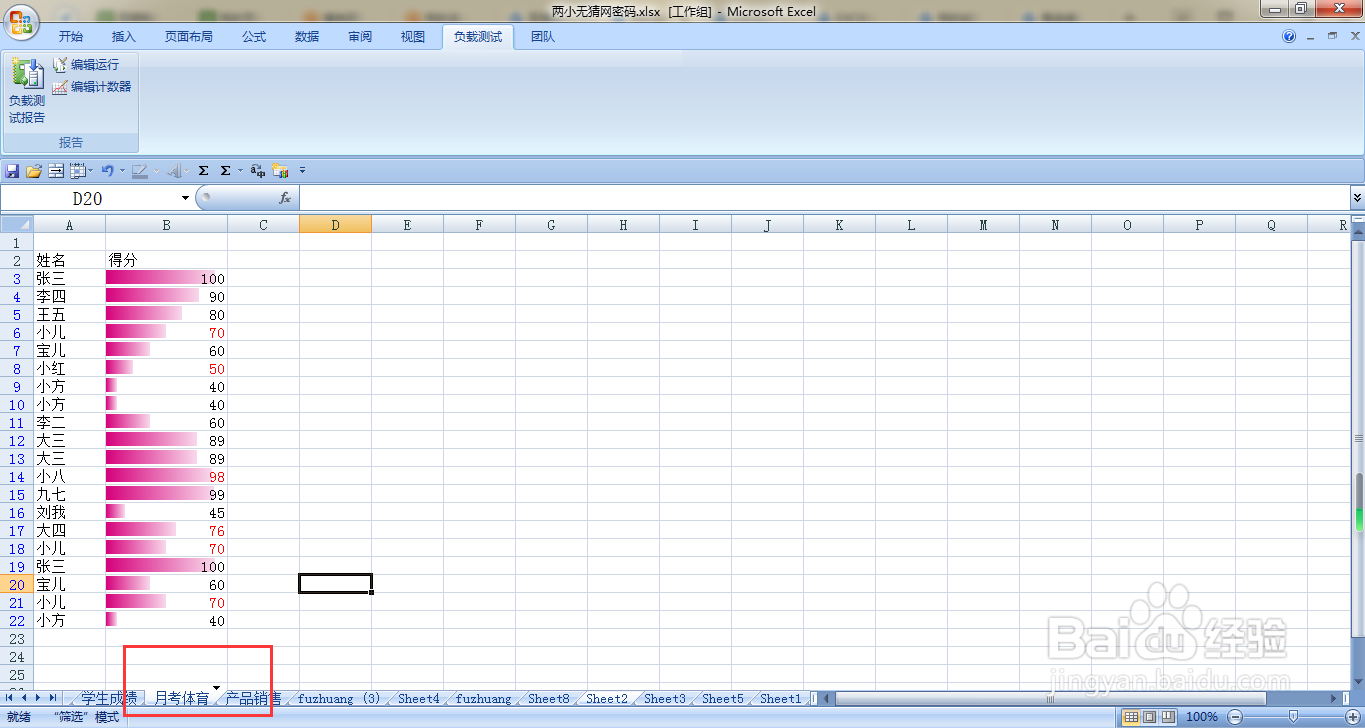Select row 20 header
The height and width of the screenshot is (728, 1365).
click(16, 585)
